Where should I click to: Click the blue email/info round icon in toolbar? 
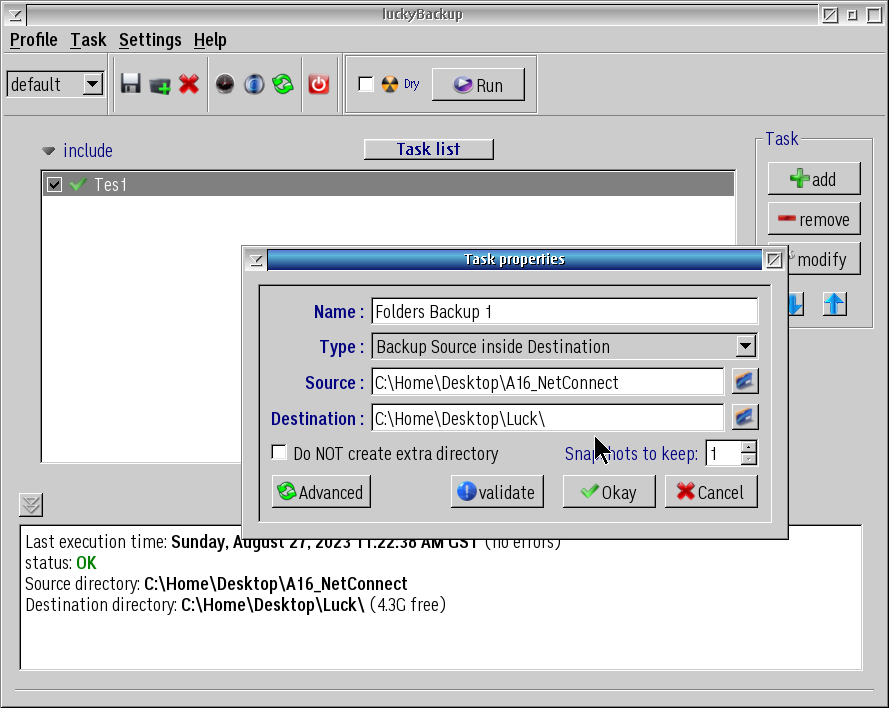(x=254, y=84)
